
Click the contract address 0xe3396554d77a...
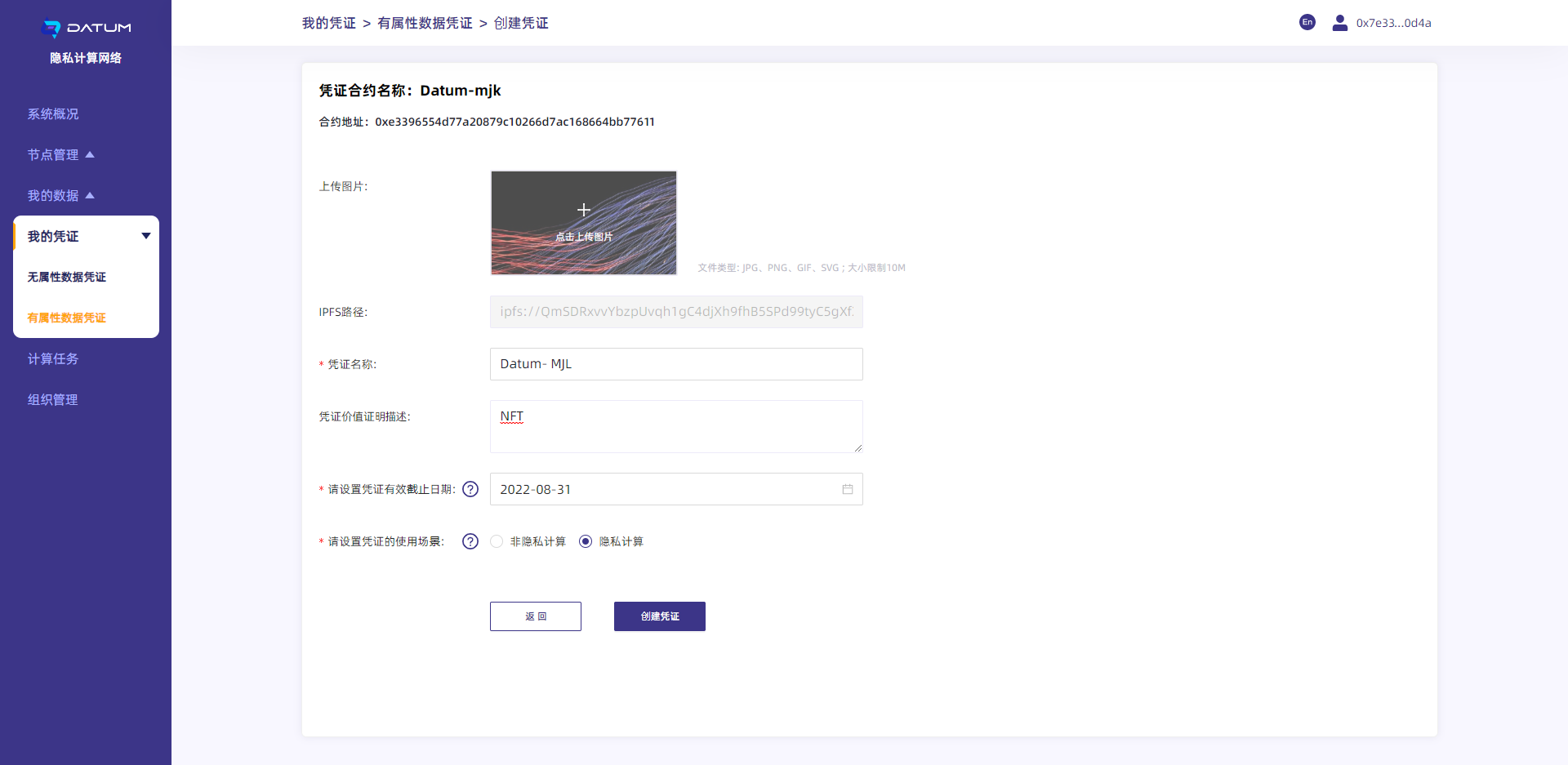pyautogui.click(x=514, y=122)
